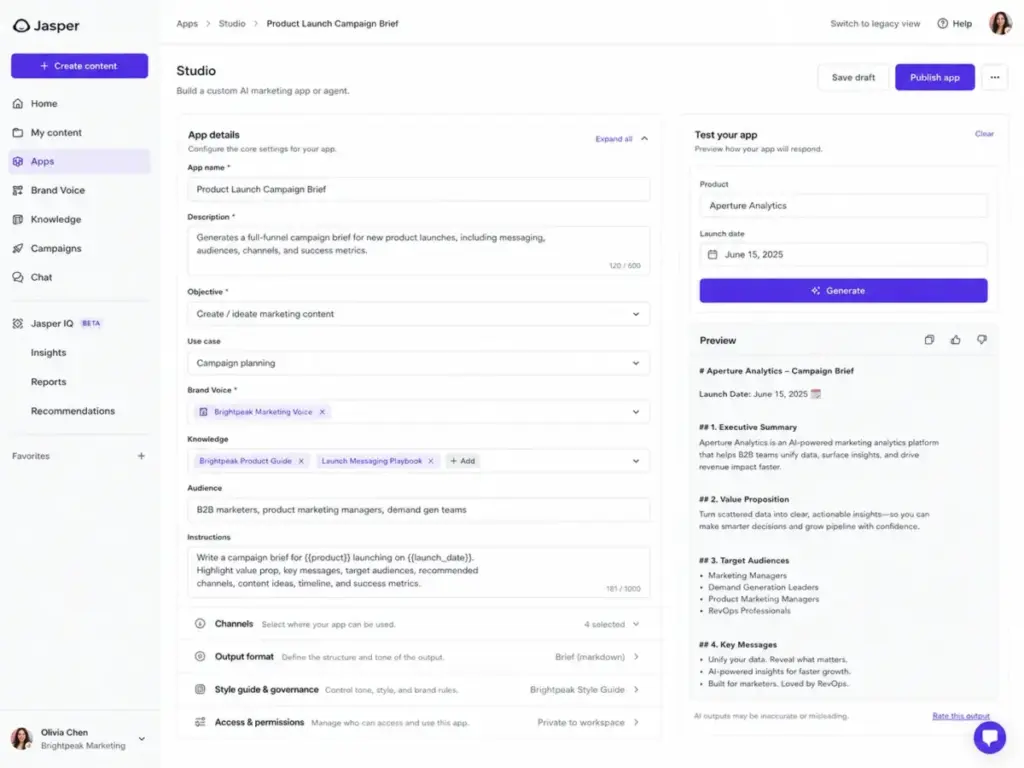Click the Product test input field

[x=843, y=206]
